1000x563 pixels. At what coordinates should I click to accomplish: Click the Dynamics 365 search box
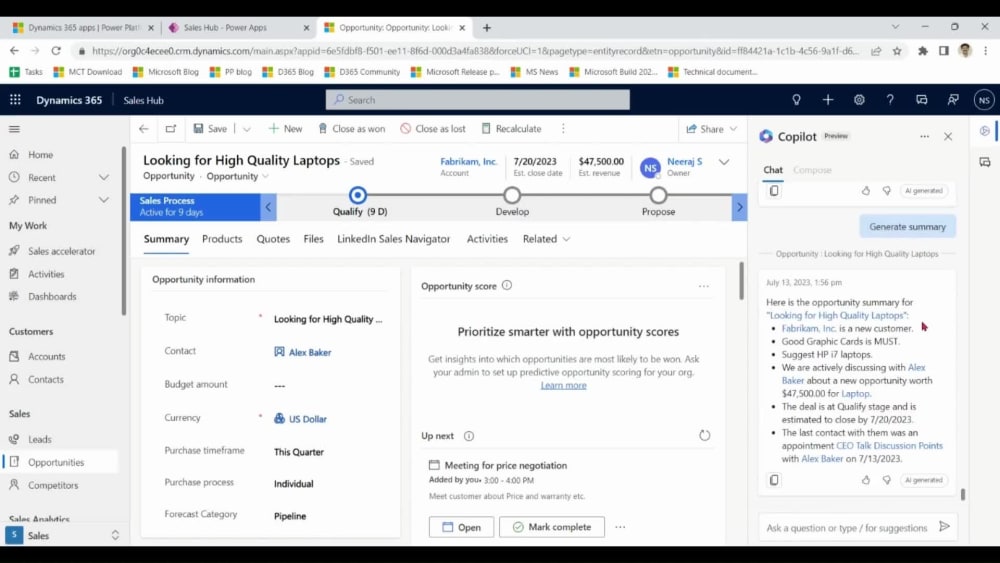[478, 99]
